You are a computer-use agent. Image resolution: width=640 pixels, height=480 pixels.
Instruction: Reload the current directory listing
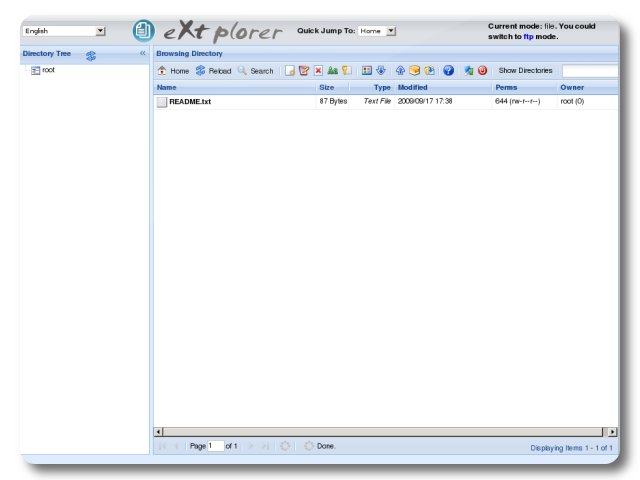(x=213, y=71)
